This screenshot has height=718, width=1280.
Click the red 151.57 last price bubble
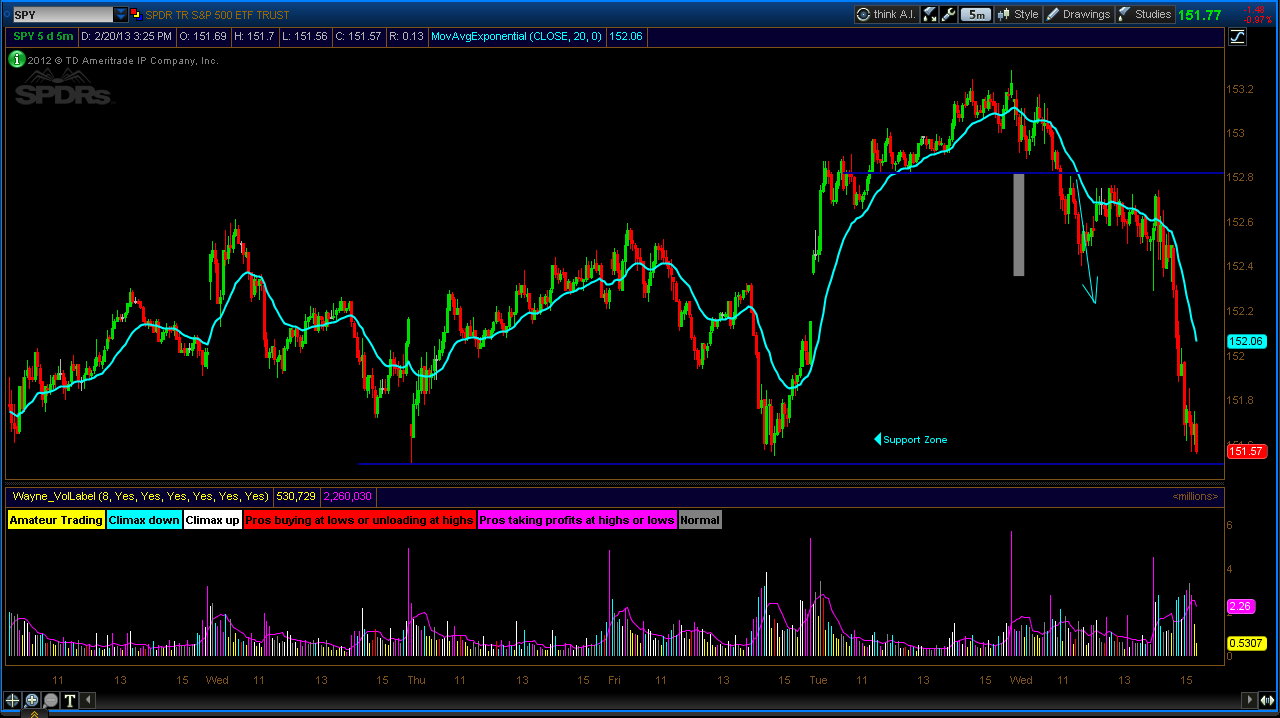tap(1246, 451)
